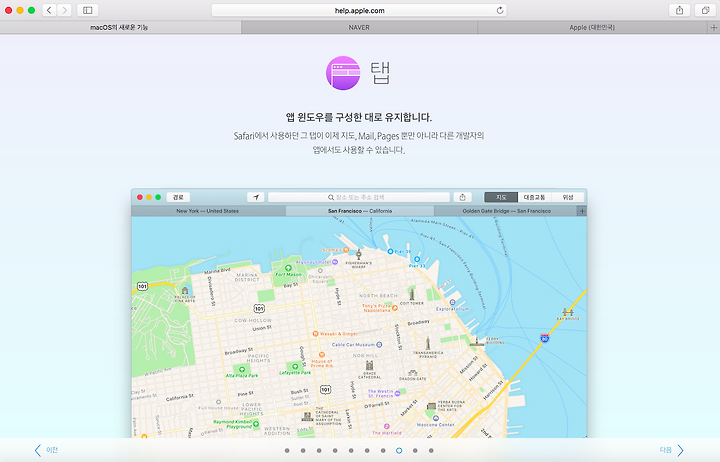The width and height of the screenshot is (720, 462).
Task: Go back with Safari's back arrow
Action: tap(50, 10)
